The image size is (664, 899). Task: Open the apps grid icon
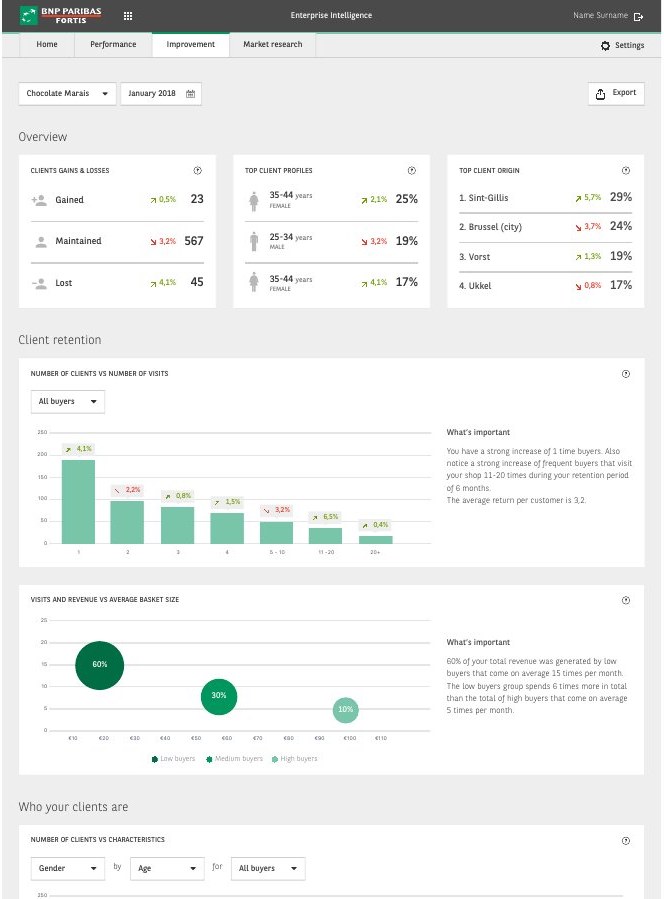[x=128, y=16]
